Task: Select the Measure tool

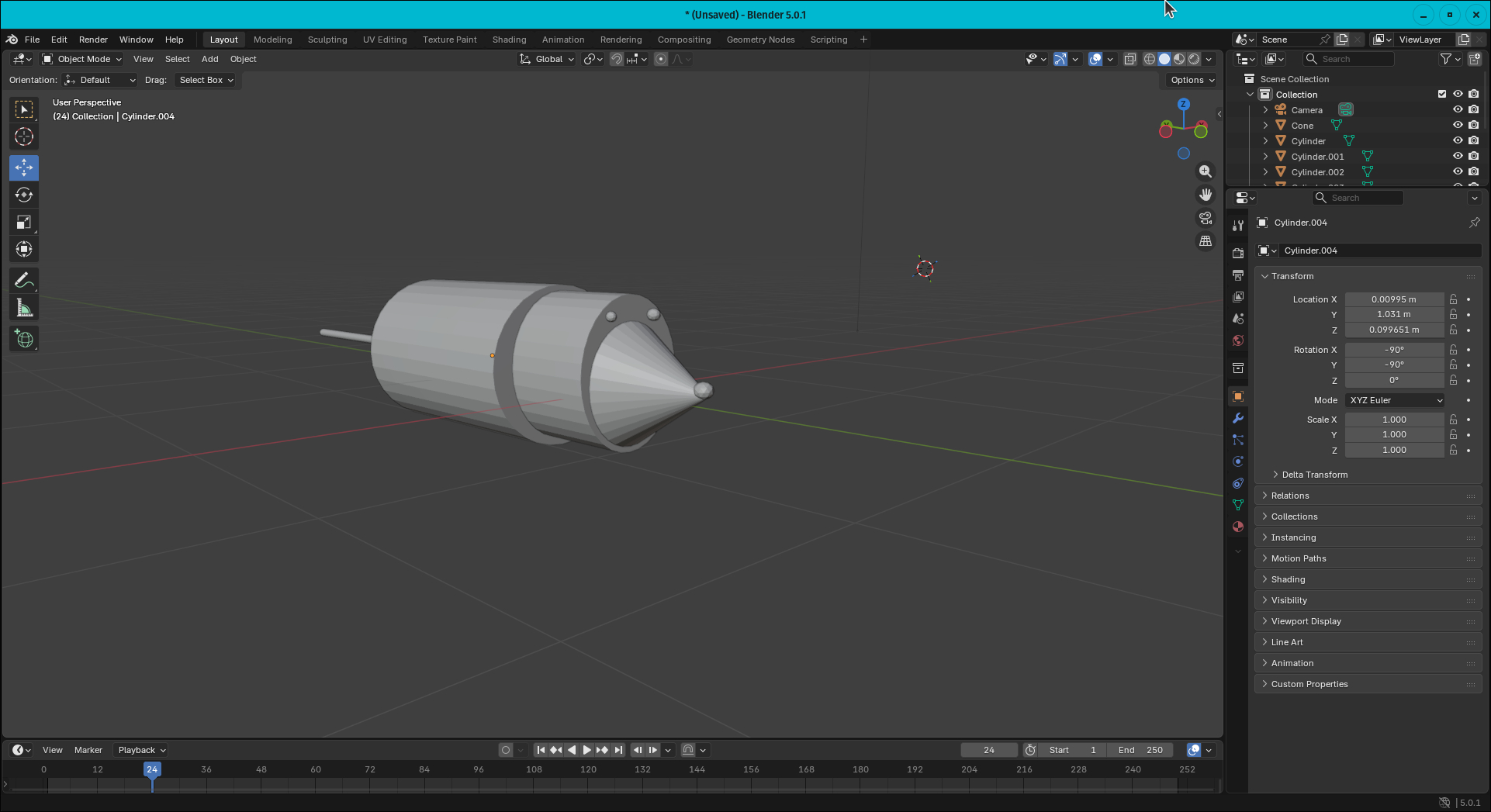Action: pos(24,309)
